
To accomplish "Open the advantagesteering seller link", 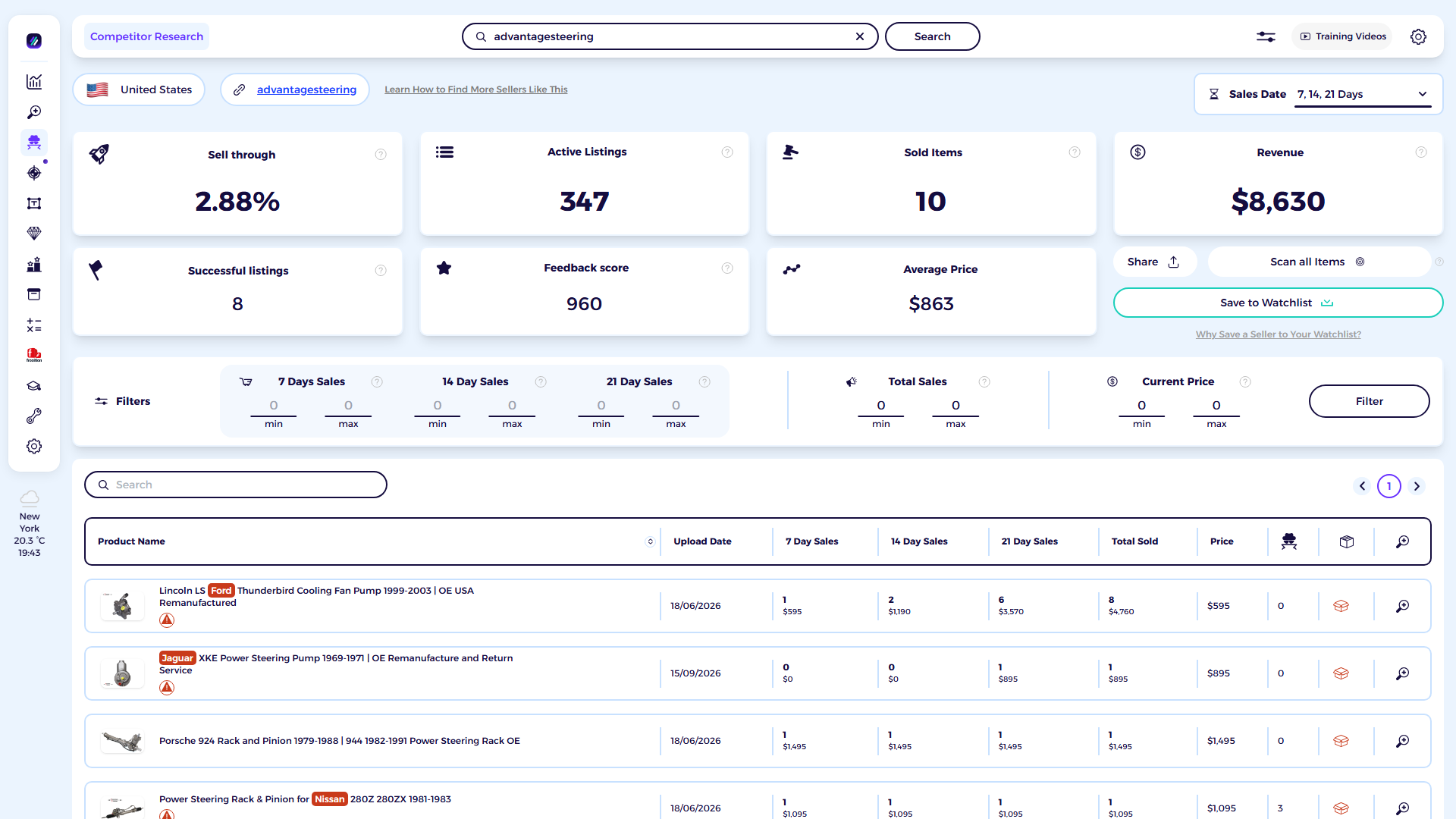I will coord(306,89).
